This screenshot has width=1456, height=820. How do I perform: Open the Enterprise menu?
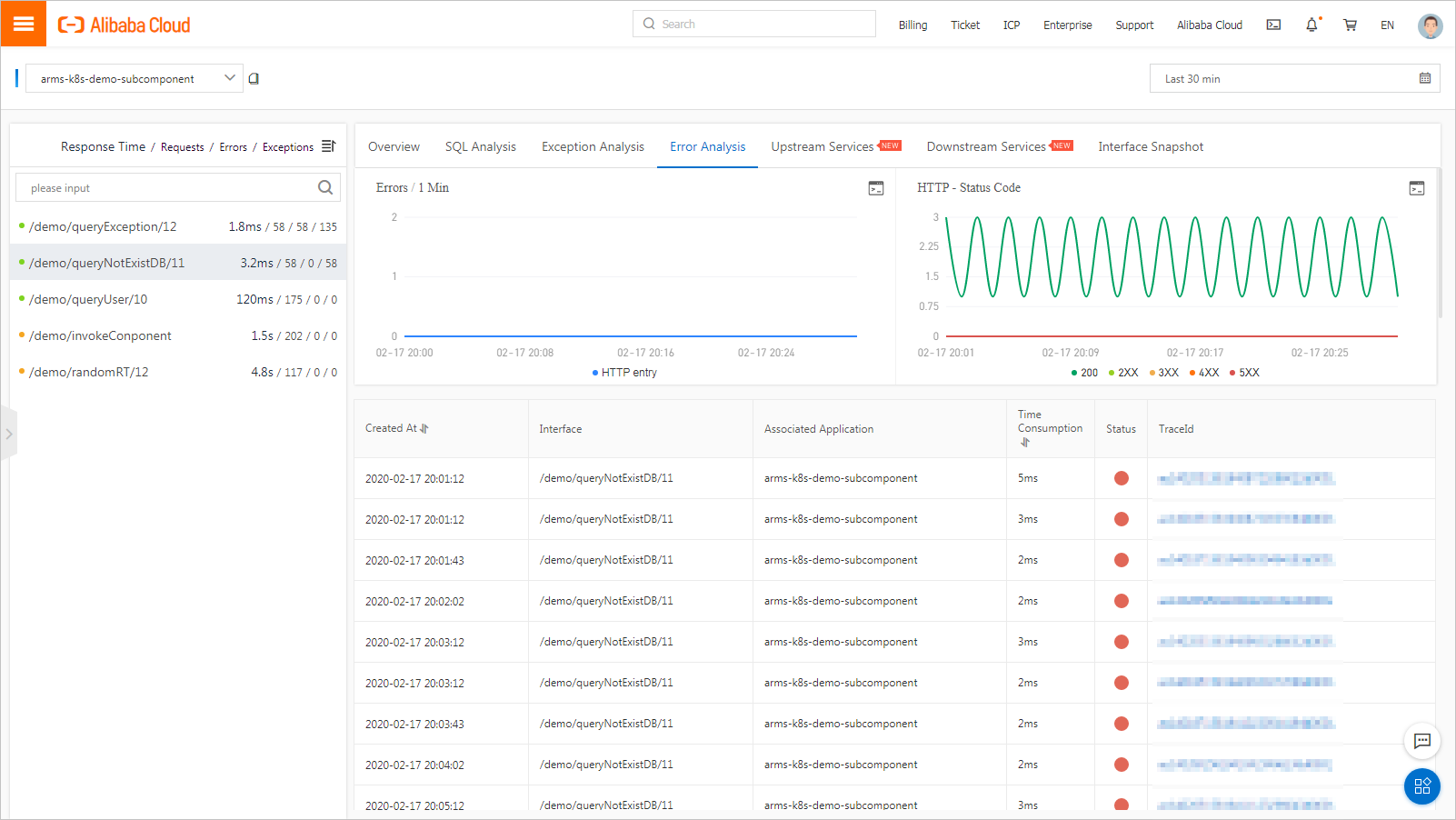(x=1068, y=25)
